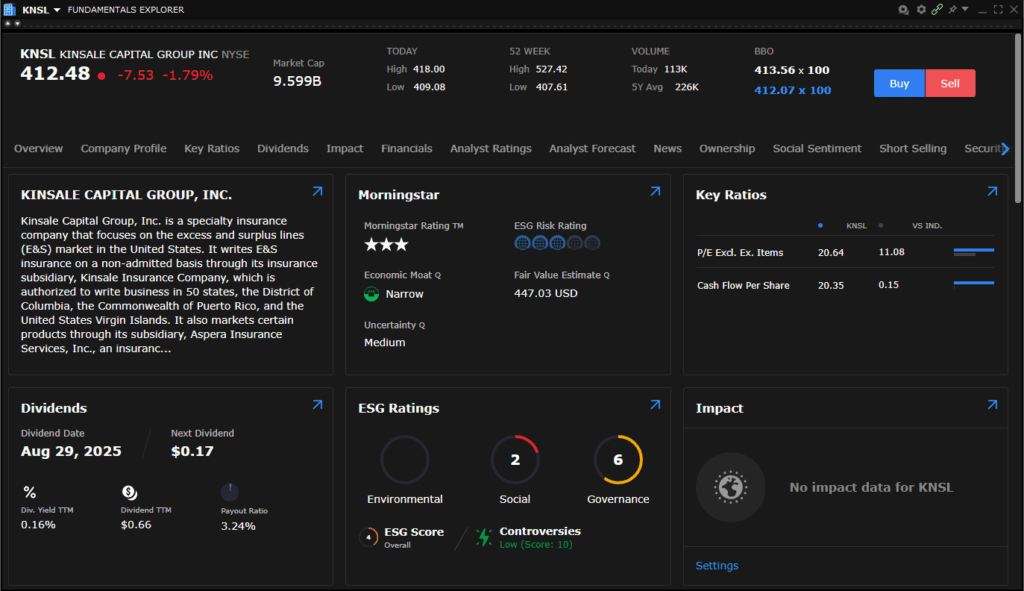Screen dimensions: 1024x591
Task: Open the ESG Ratings panel arrow icon
Action: (655, 405)
